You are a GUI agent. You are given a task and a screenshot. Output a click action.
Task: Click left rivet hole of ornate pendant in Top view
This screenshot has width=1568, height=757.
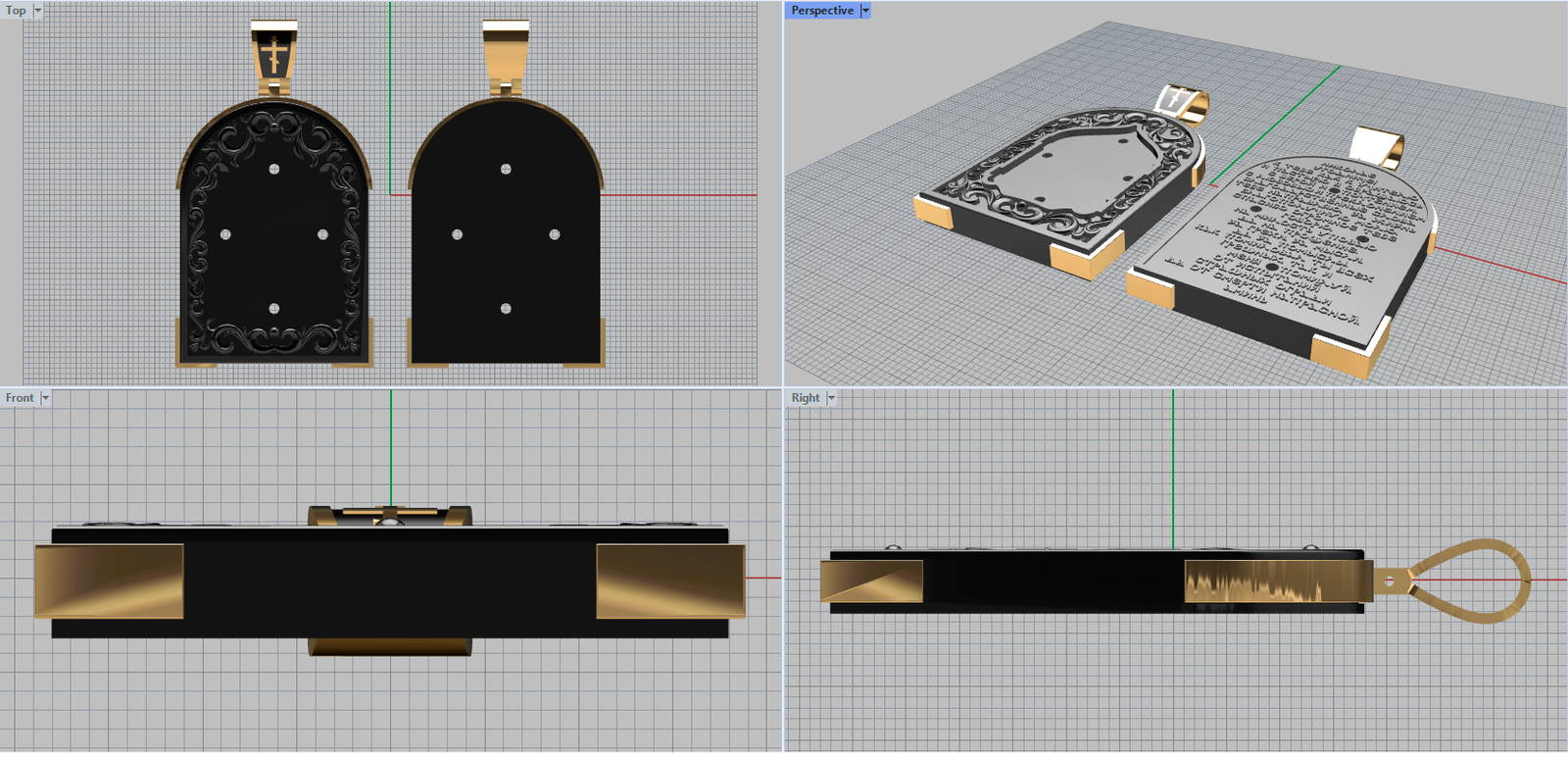(x=225, y=234)
